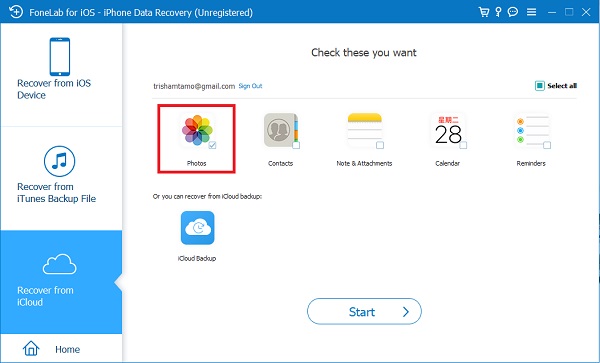Check the Calendar checkbox
The width and height of the screenshot is (600, 363).
[463, 145]
